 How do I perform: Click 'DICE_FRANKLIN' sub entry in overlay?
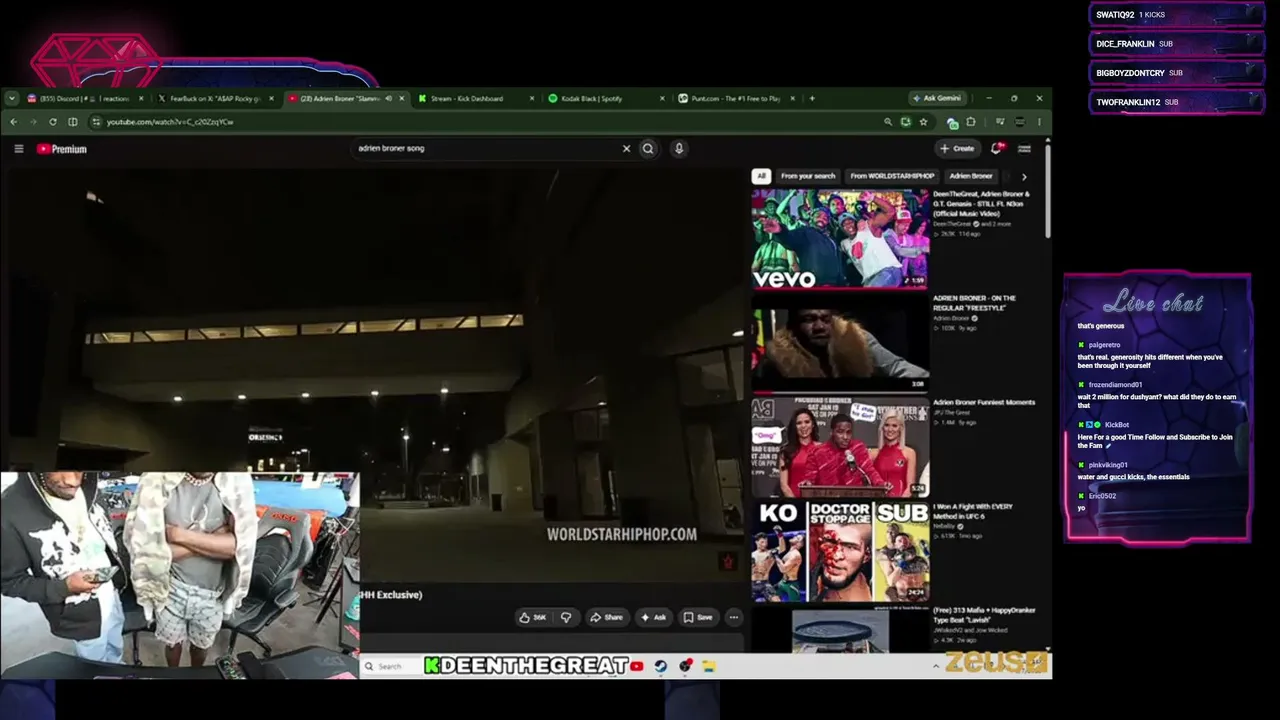pyautogui.click(x=1176, y=44)
